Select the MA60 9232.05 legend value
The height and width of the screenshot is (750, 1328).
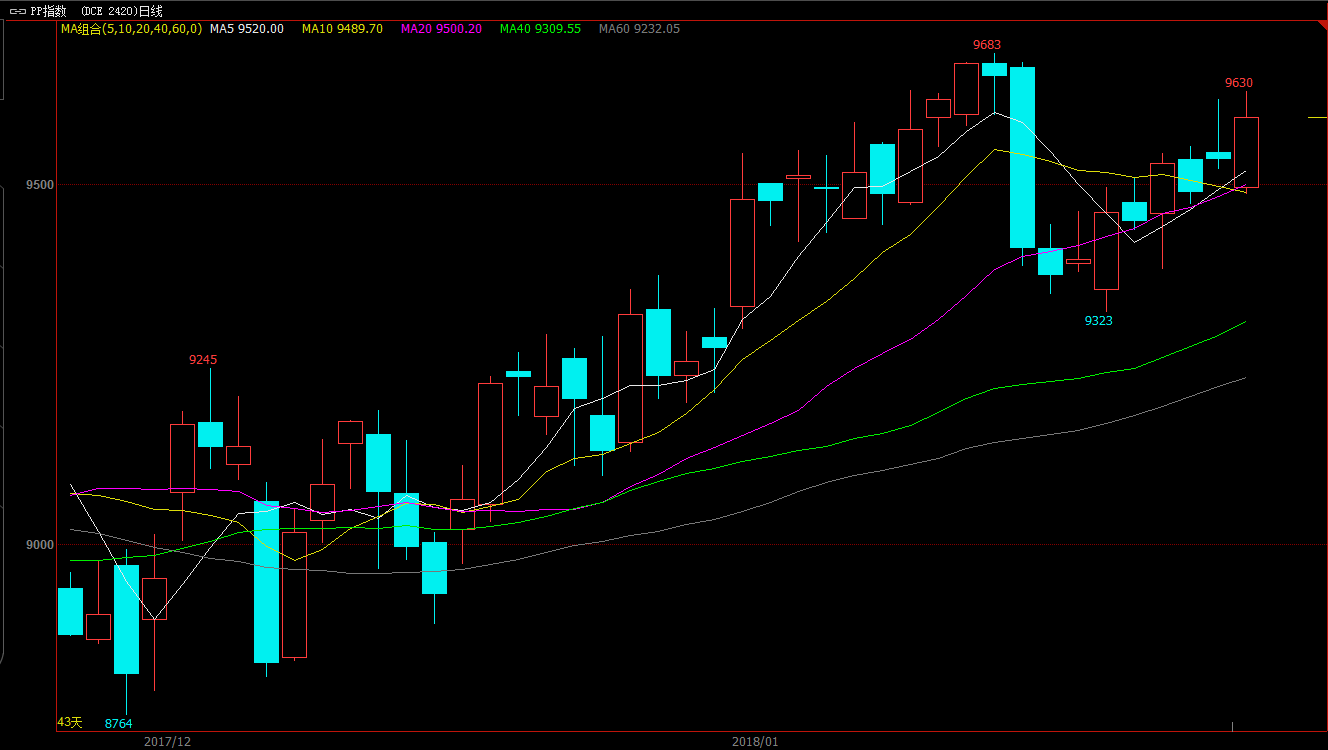pos(639,29)
